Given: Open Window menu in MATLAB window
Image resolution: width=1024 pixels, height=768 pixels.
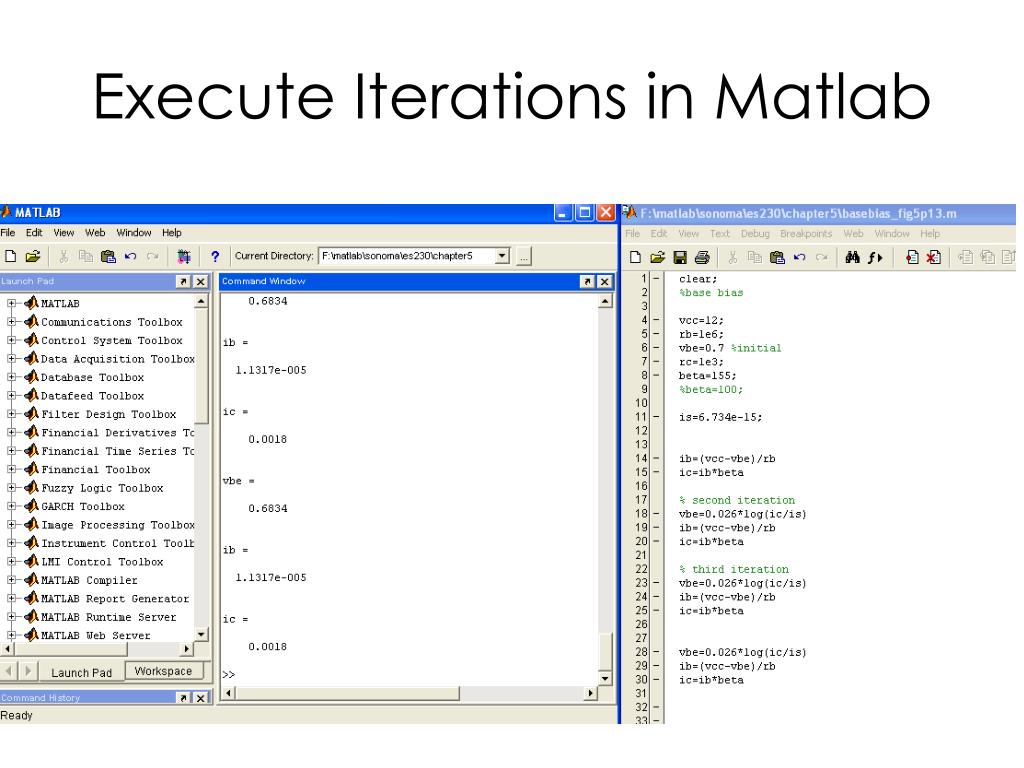Looking at the screenshot, I should [134, 232].
